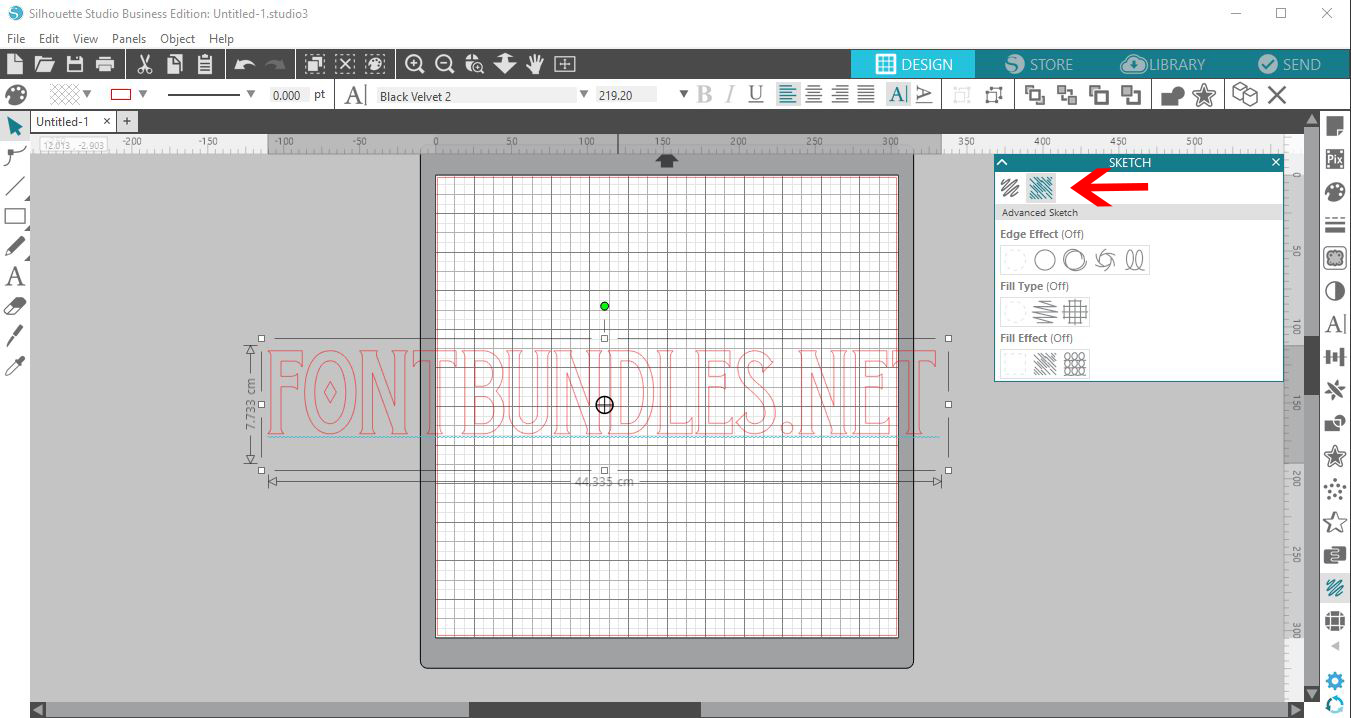Activate the hand pan tool
This screenshot has height=718, width=1351.
tap(535, 64)
